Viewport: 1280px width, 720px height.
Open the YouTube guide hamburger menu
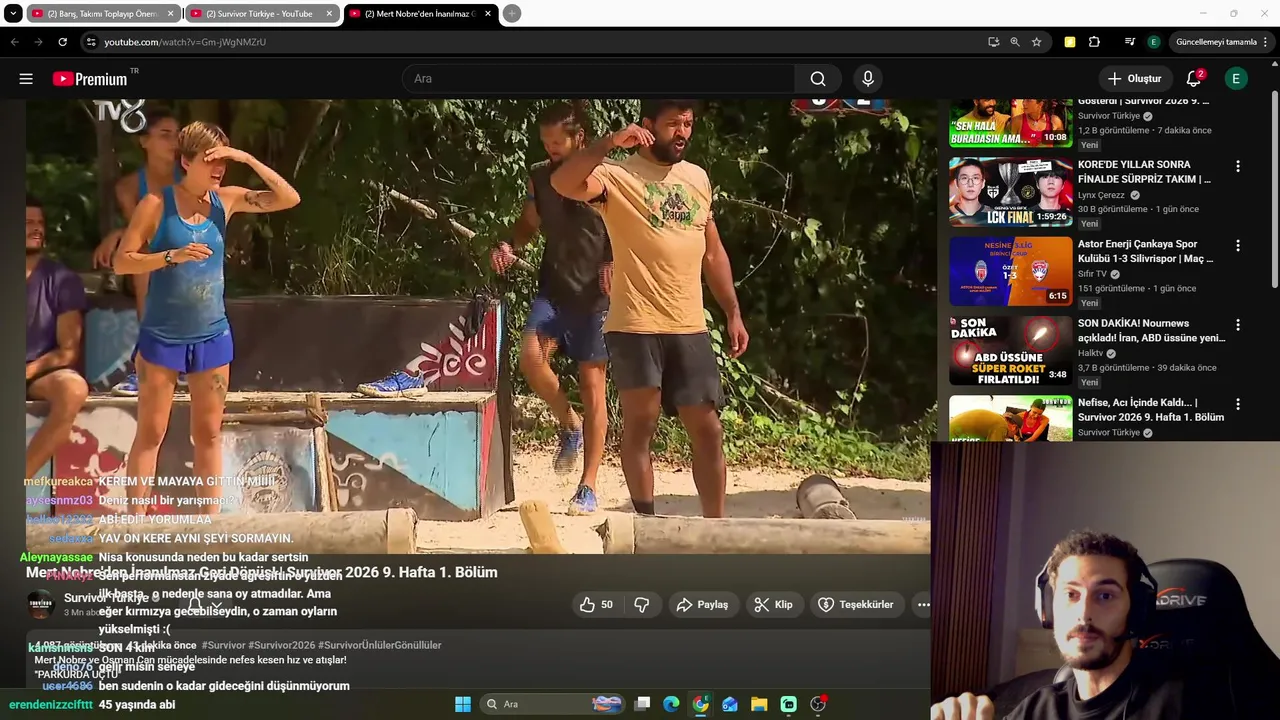26,79
